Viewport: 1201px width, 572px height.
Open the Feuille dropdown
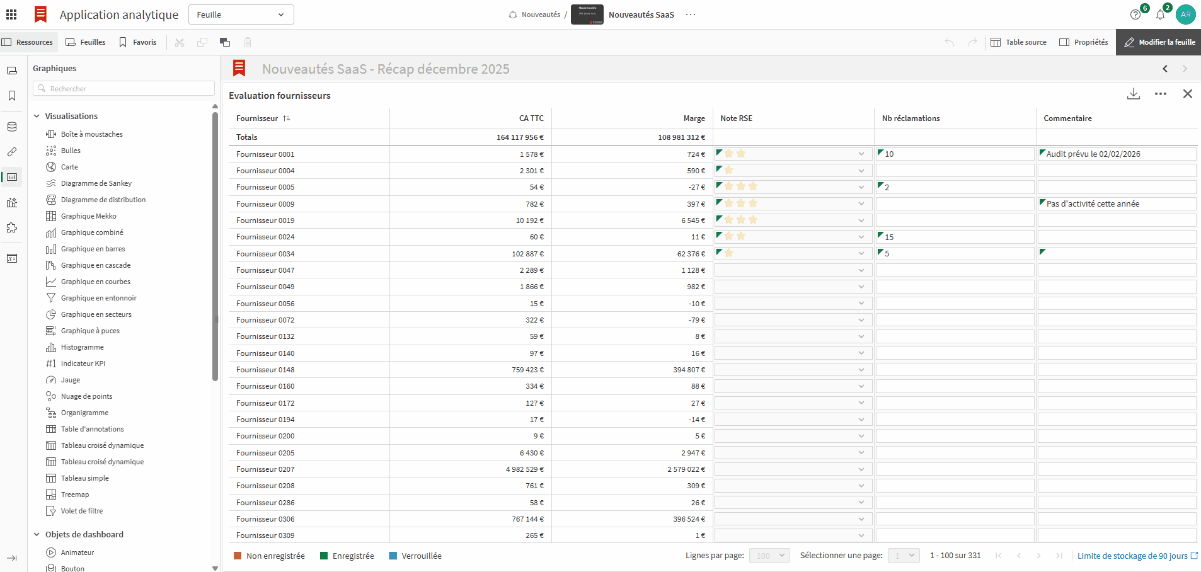[x=240, y=15]
